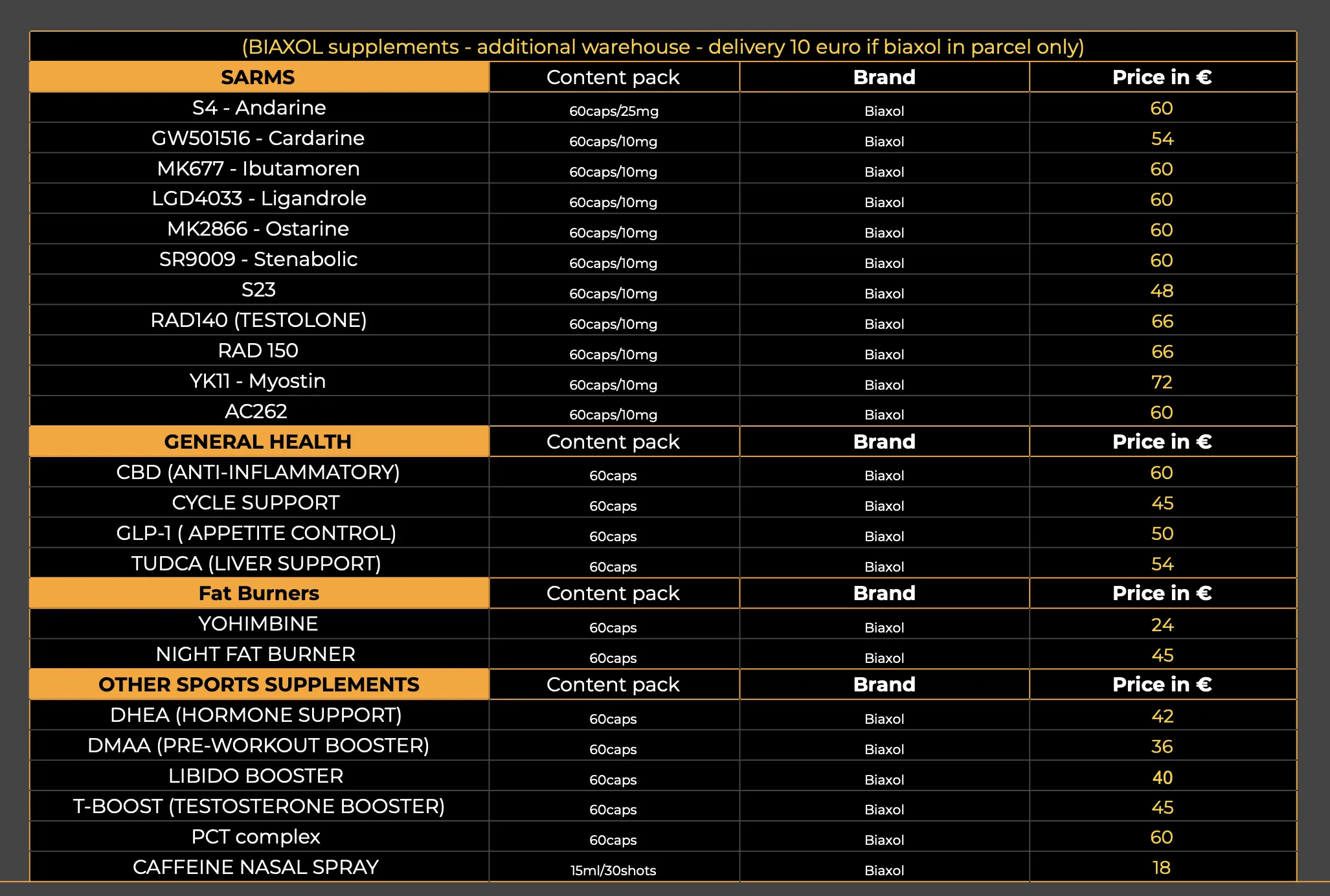Click the price 60 for S4 Andarine
The image size is (1330, 896).
(1162, 108)
